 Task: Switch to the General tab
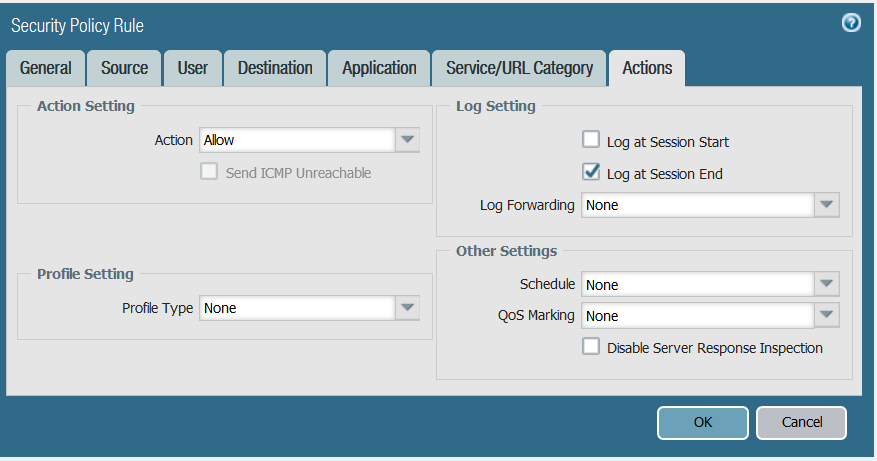tap(46, 68)
